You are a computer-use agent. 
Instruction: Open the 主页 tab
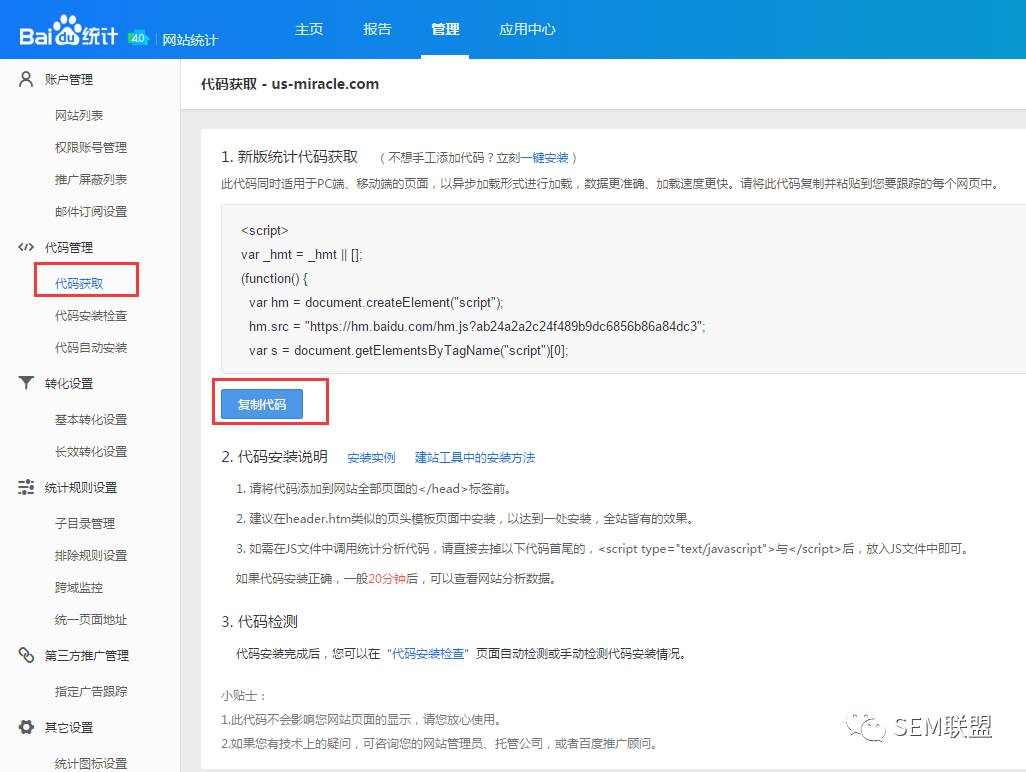point(309,29)
